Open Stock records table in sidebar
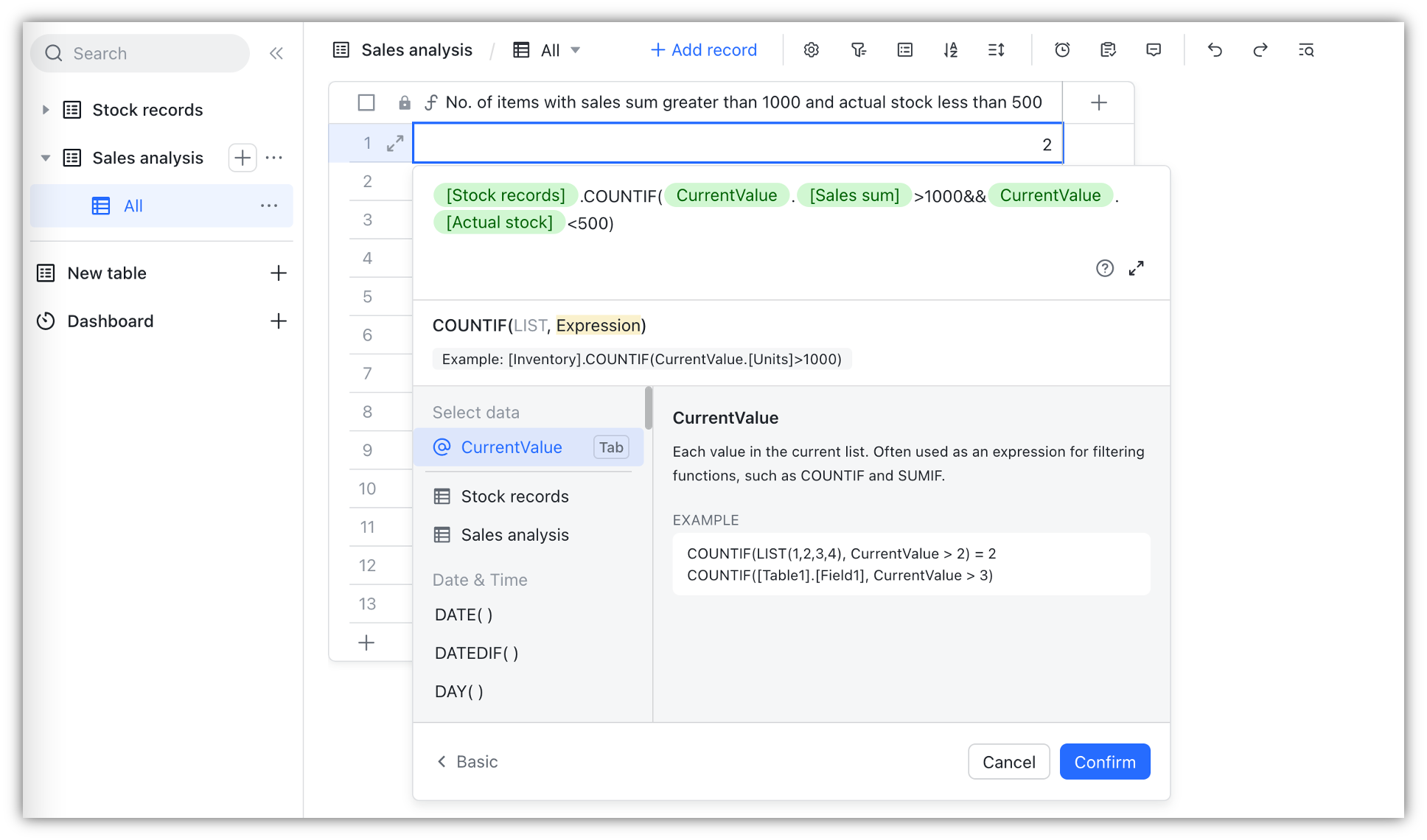The width and height of the screenshot is (1427, 840). click(x=147, y=110)
